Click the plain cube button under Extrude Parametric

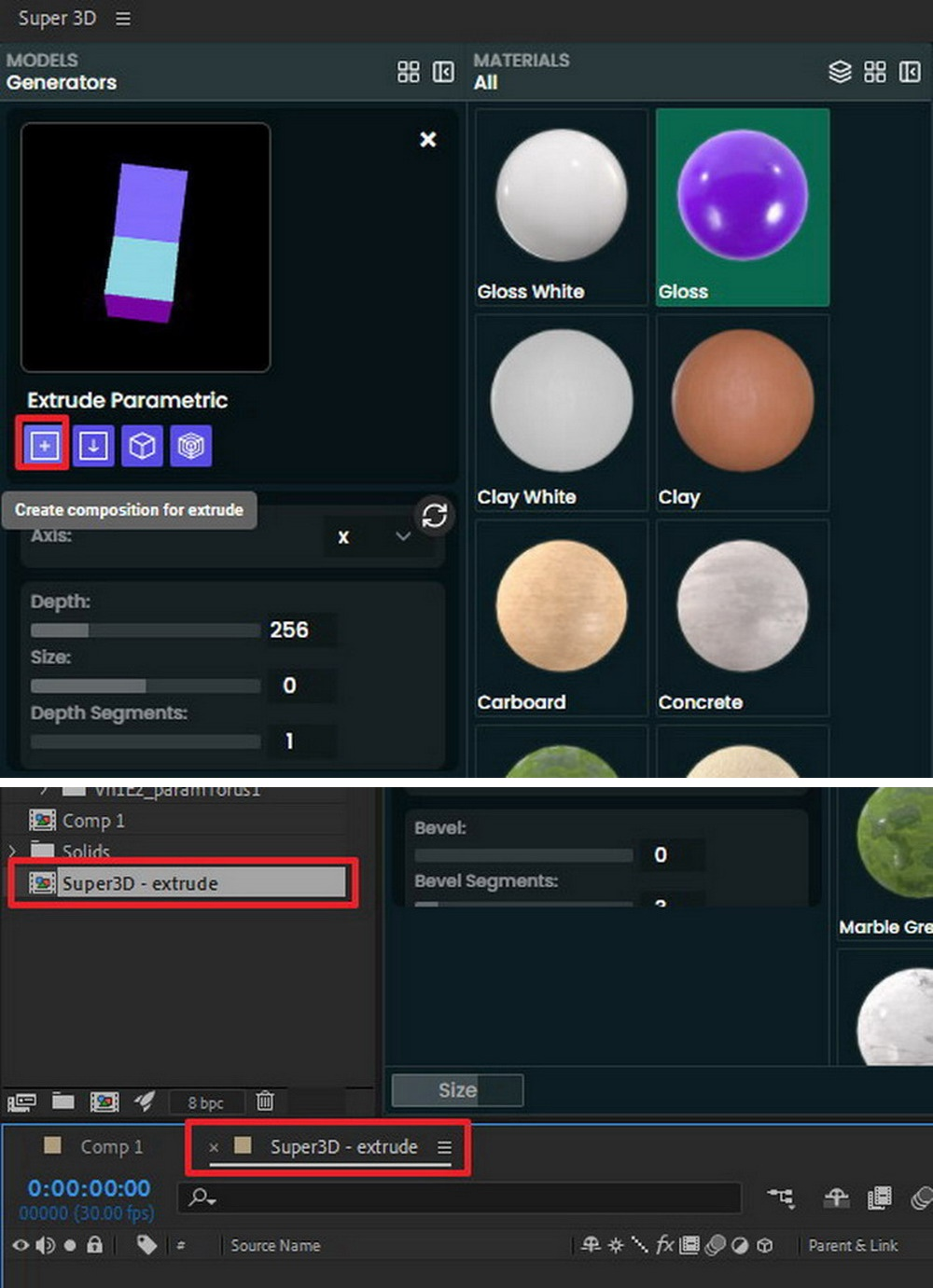click(142, 446)
